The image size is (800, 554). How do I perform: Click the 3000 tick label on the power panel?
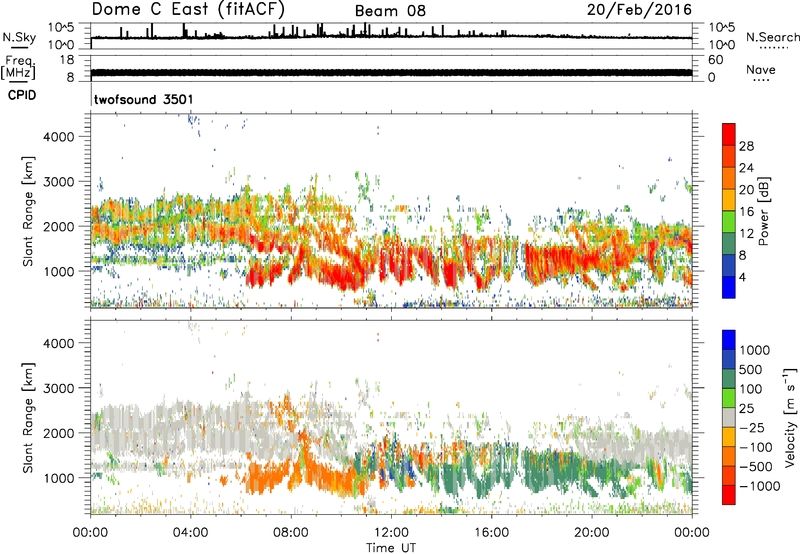[x=58, y=182]
